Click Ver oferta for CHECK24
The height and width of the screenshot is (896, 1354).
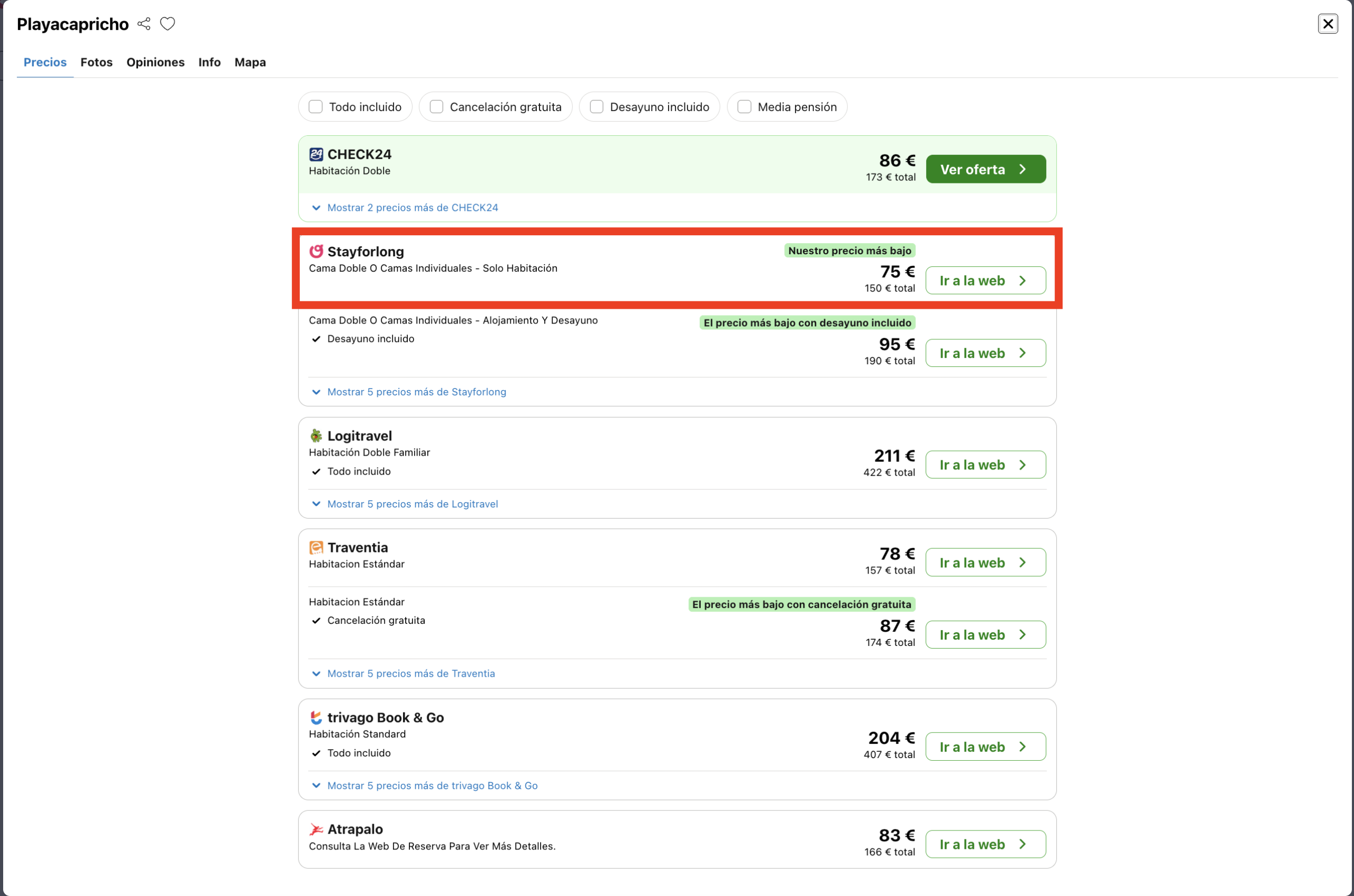pos(986,169)
